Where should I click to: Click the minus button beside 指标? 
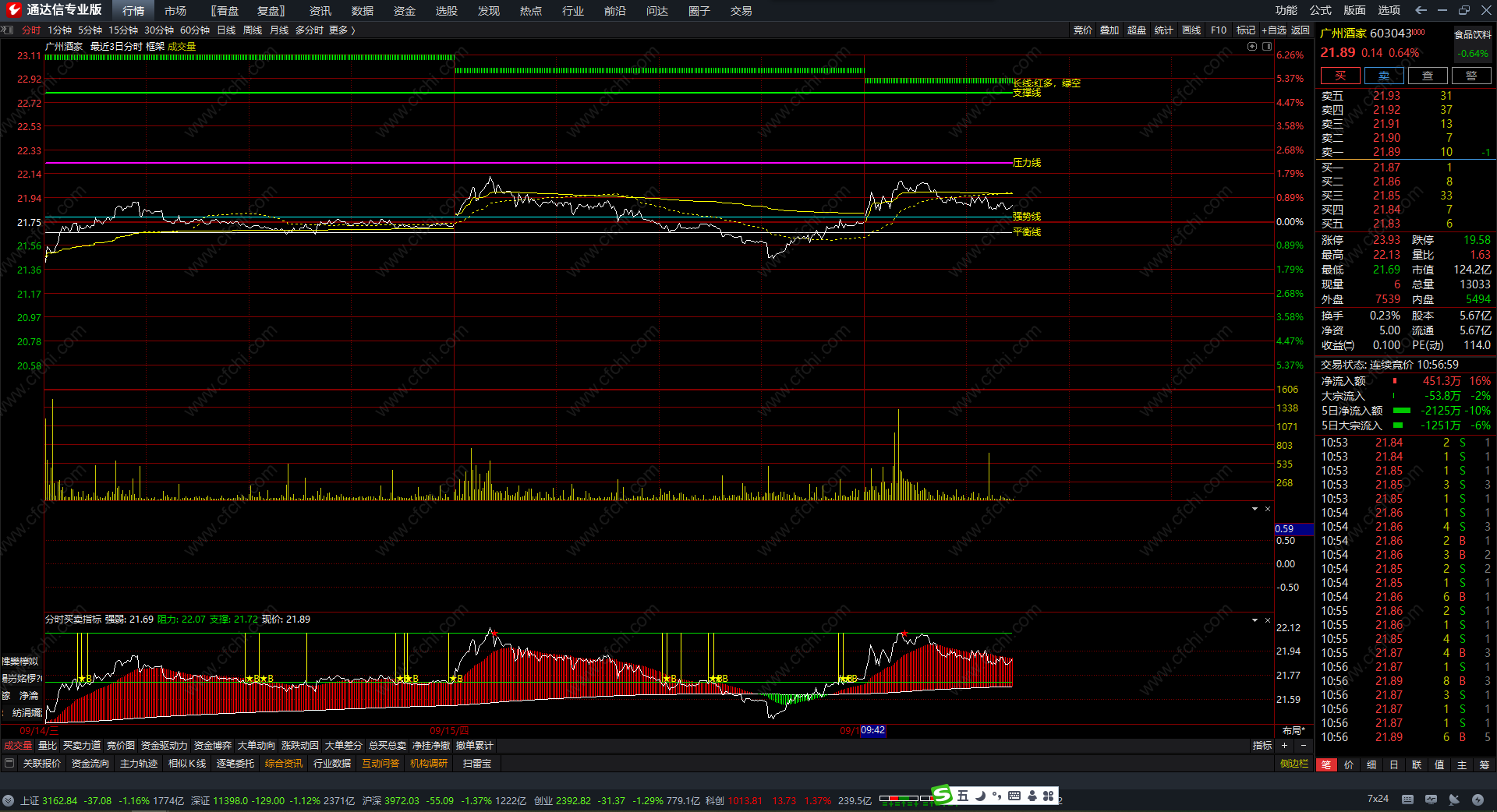pyautogui.click(x=1303, y=746)
